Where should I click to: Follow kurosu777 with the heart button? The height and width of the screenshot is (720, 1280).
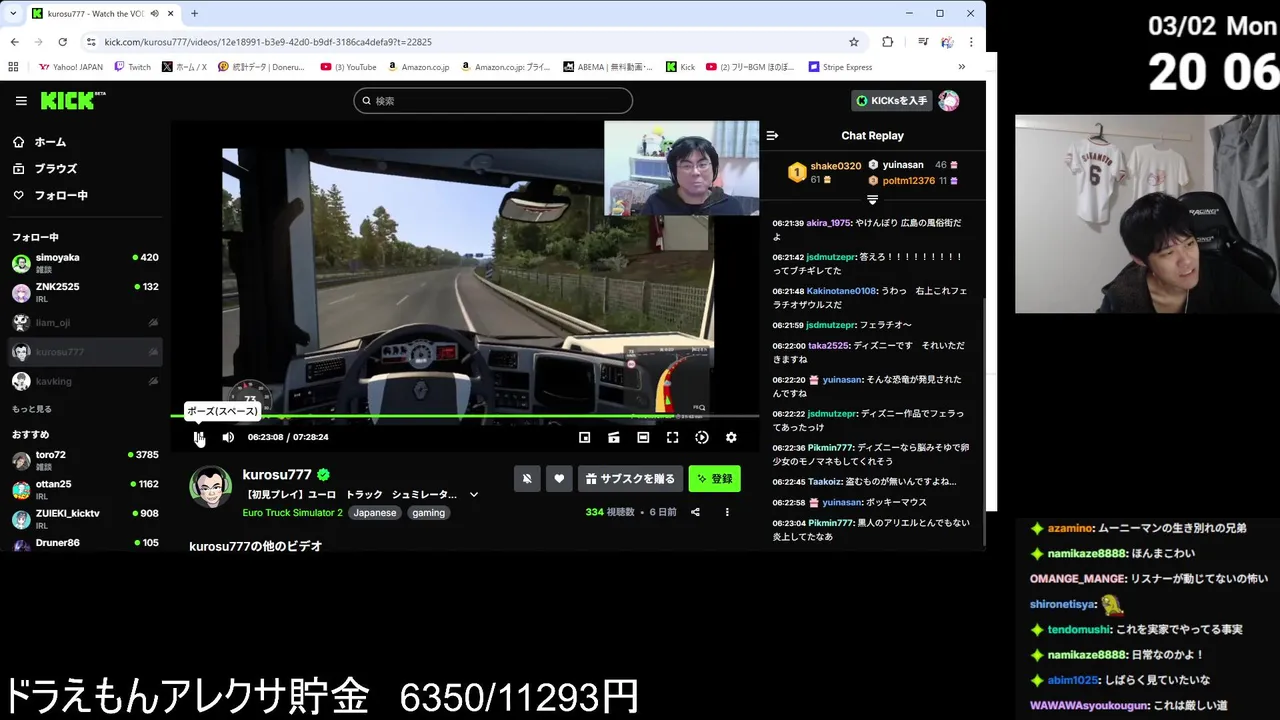559,479
